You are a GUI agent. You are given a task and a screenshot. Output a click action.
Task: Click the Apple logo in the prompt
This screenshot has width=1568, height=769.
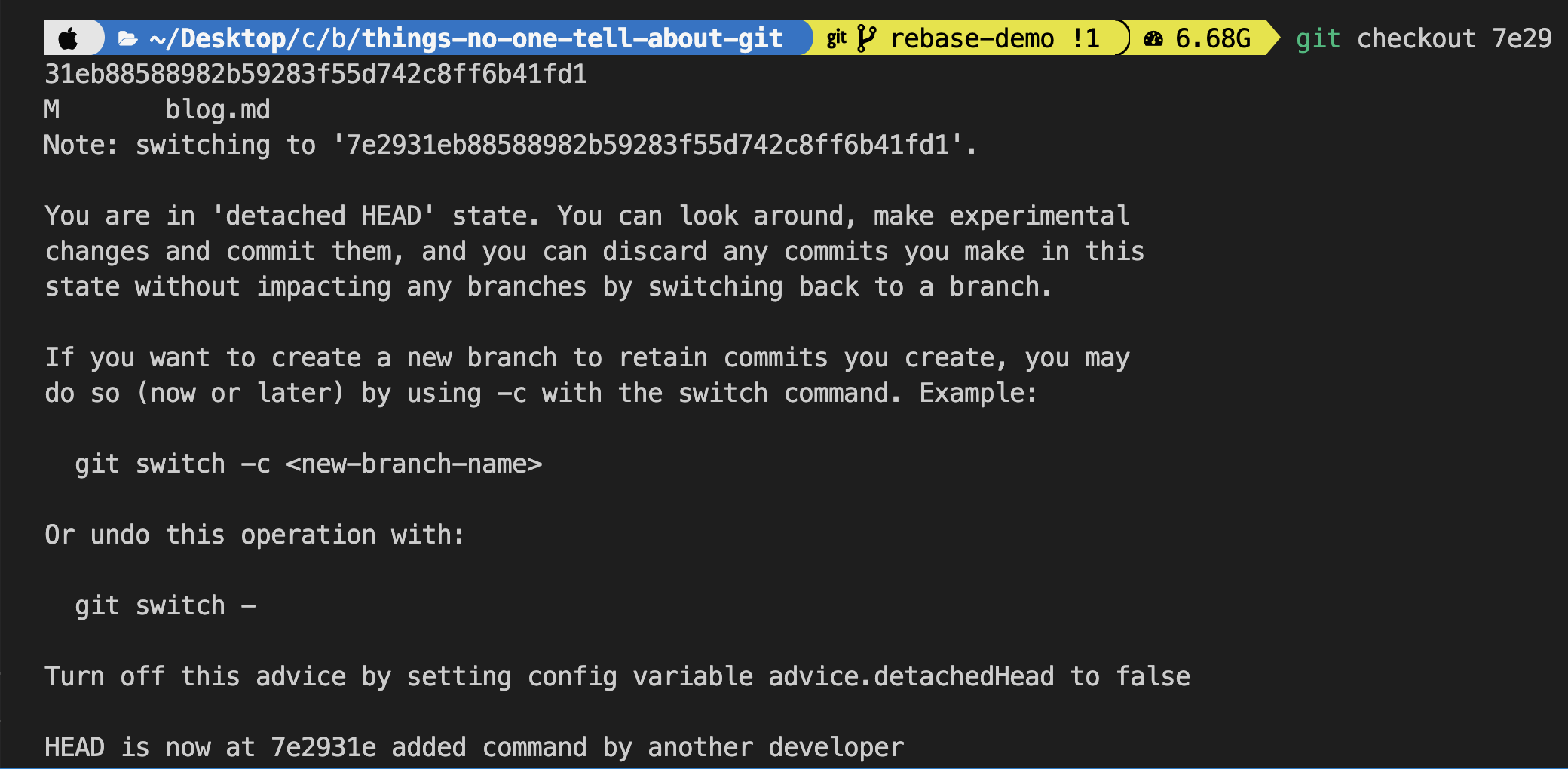tap(68, 38)
